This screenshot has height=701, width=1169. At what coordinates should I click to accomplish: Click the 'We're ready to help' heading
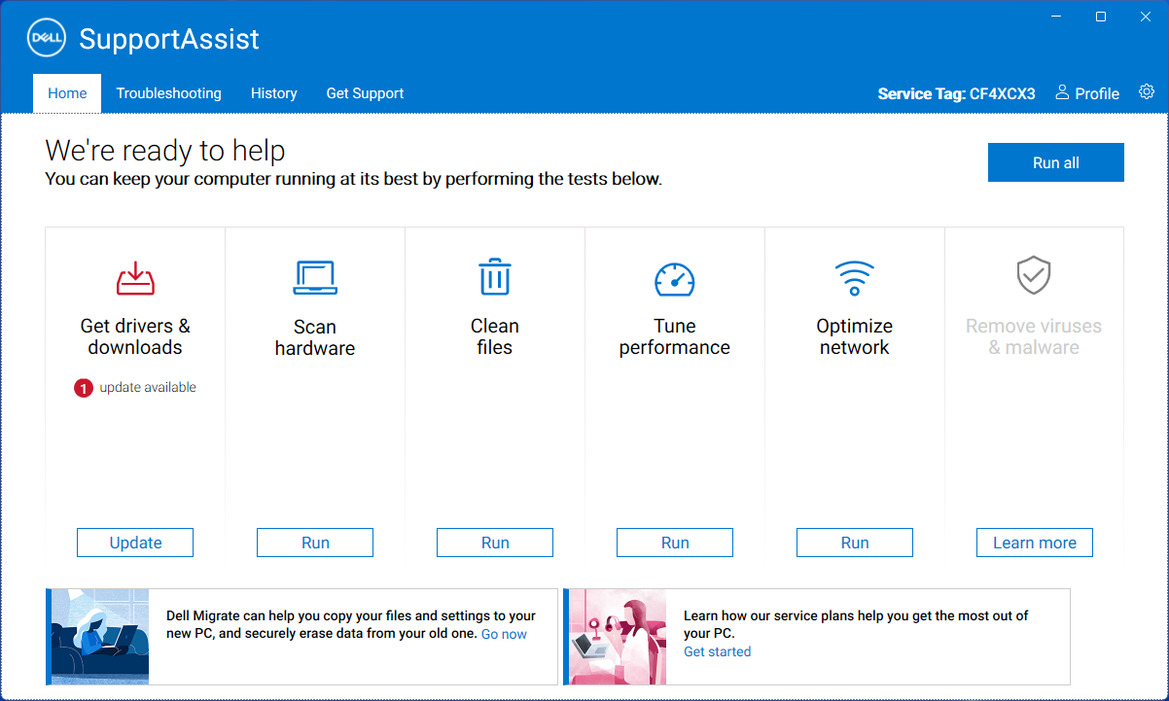coord(165,151)
